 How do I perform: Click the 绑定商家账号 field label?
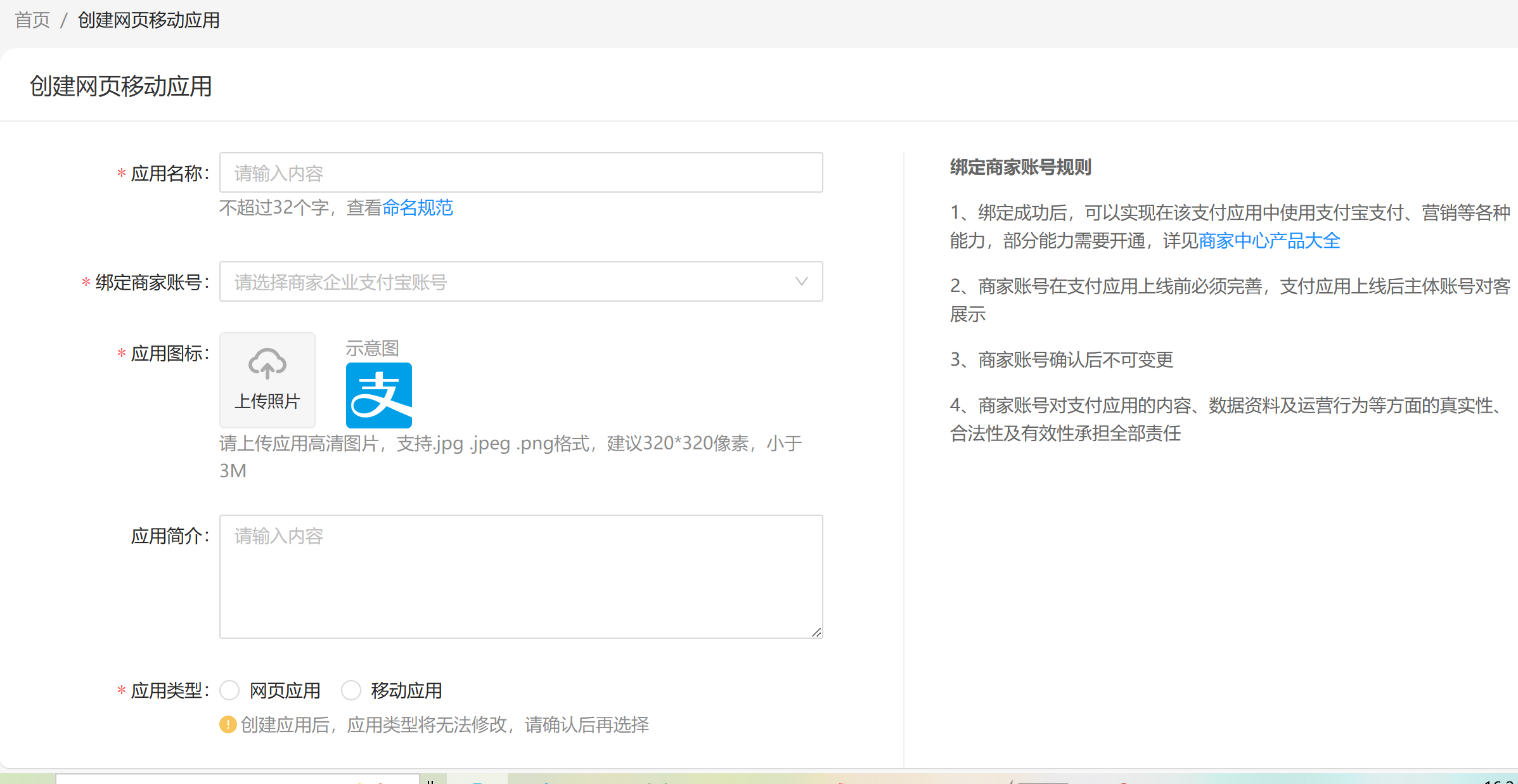(x=149, y=282)
